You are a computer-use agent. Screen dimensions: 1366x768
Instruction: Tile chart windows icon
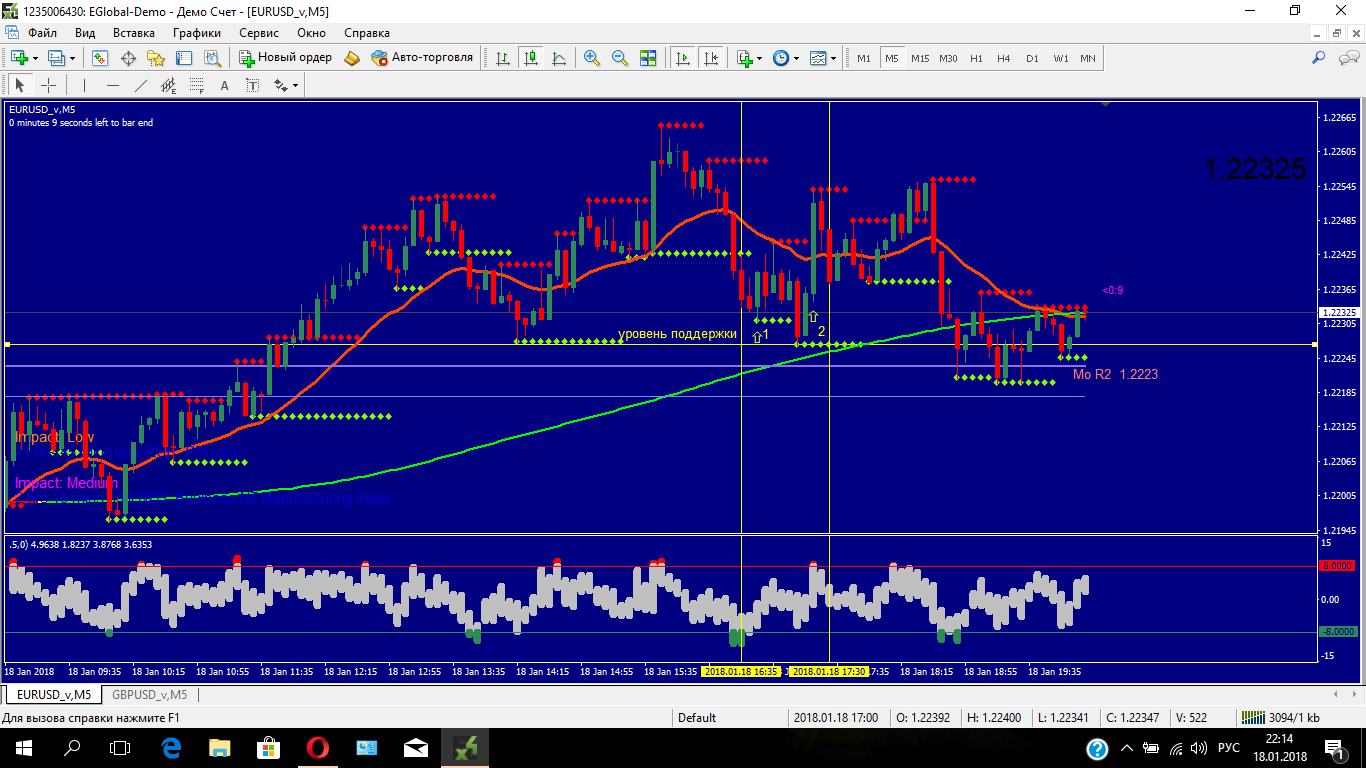click(x=648, y=58)
